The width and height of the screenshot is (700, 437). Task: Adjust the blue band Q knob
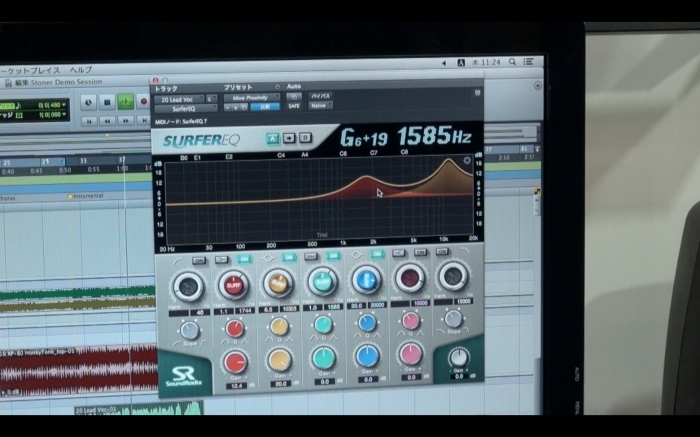pos(367,322)
